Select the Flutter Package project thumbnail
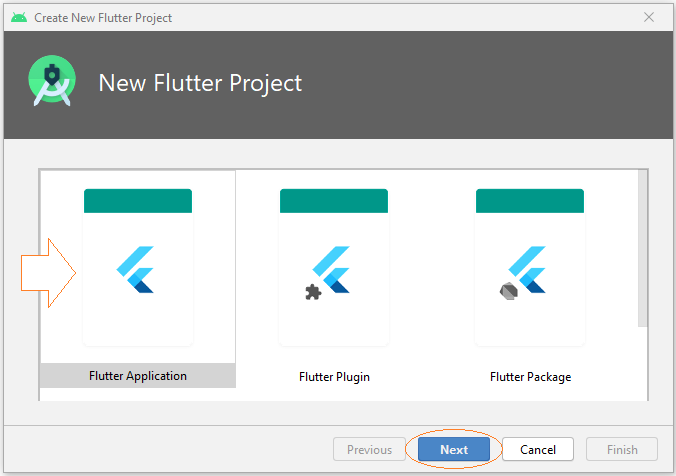 530,267
